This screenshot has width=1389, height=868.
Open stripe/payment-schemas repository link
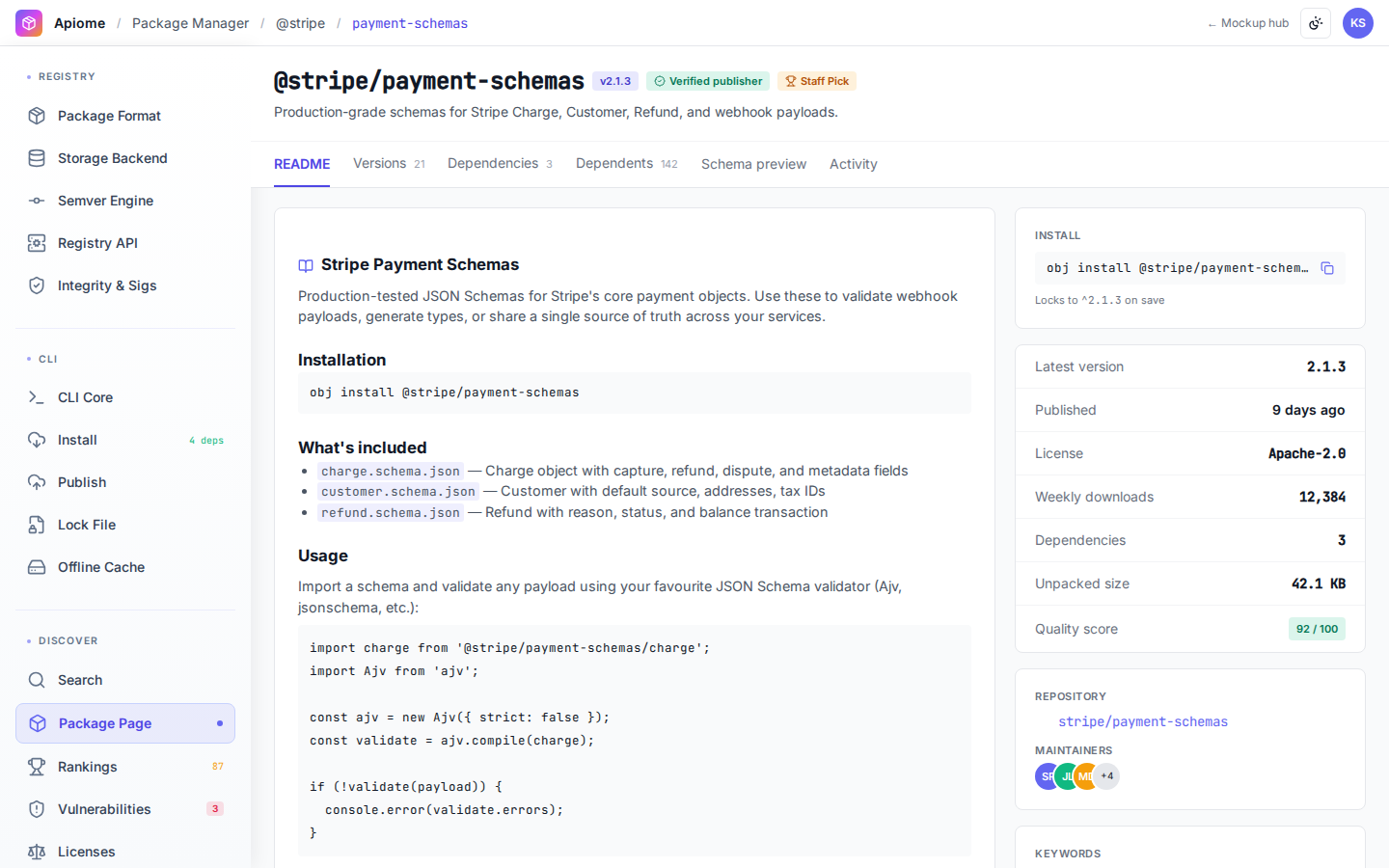tap(1143, 721)
